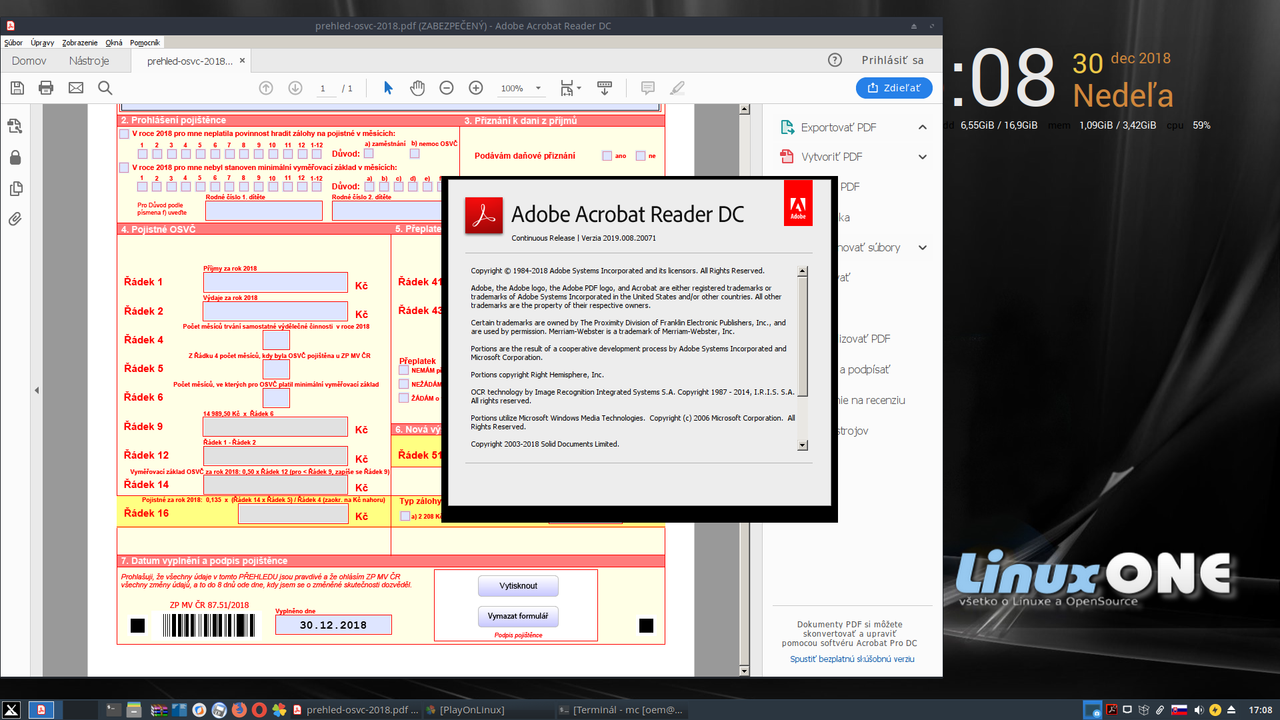Screen dimensions: 1280x720
Task: Close the prehled-osvc-2018 document tab
Action: [x=240, y=61]
